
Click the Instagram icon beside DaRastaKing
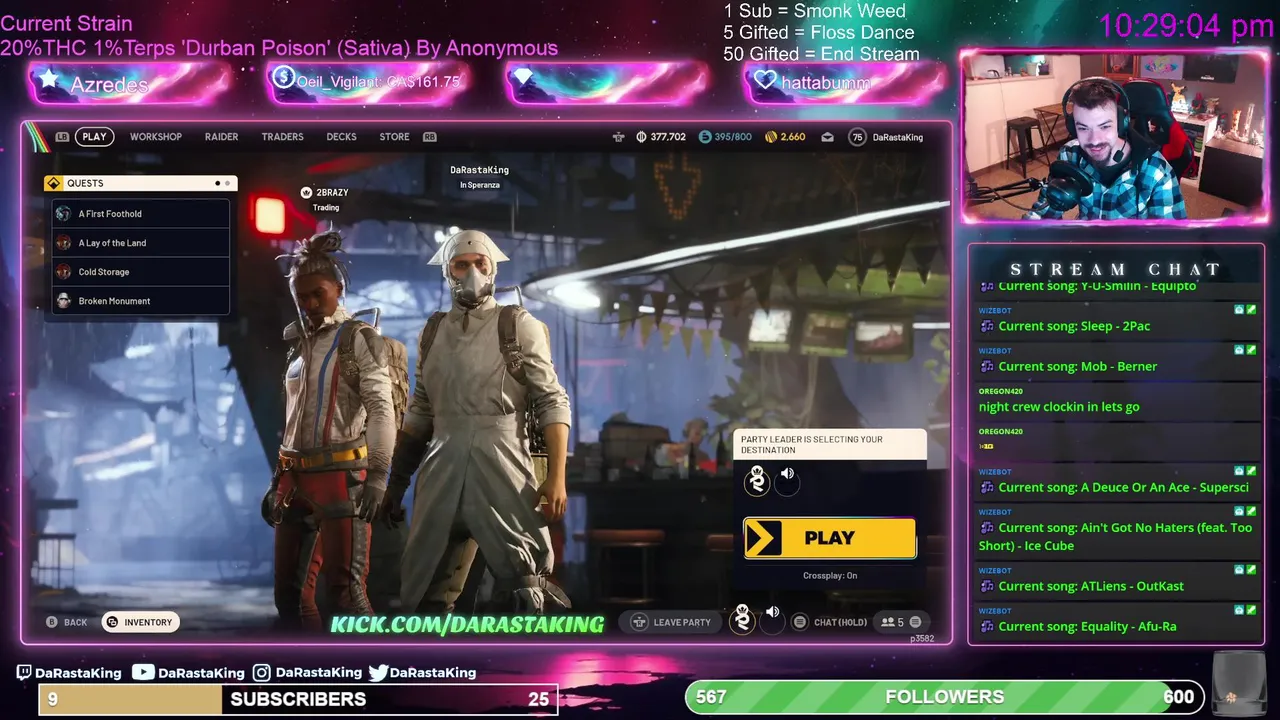262,673
